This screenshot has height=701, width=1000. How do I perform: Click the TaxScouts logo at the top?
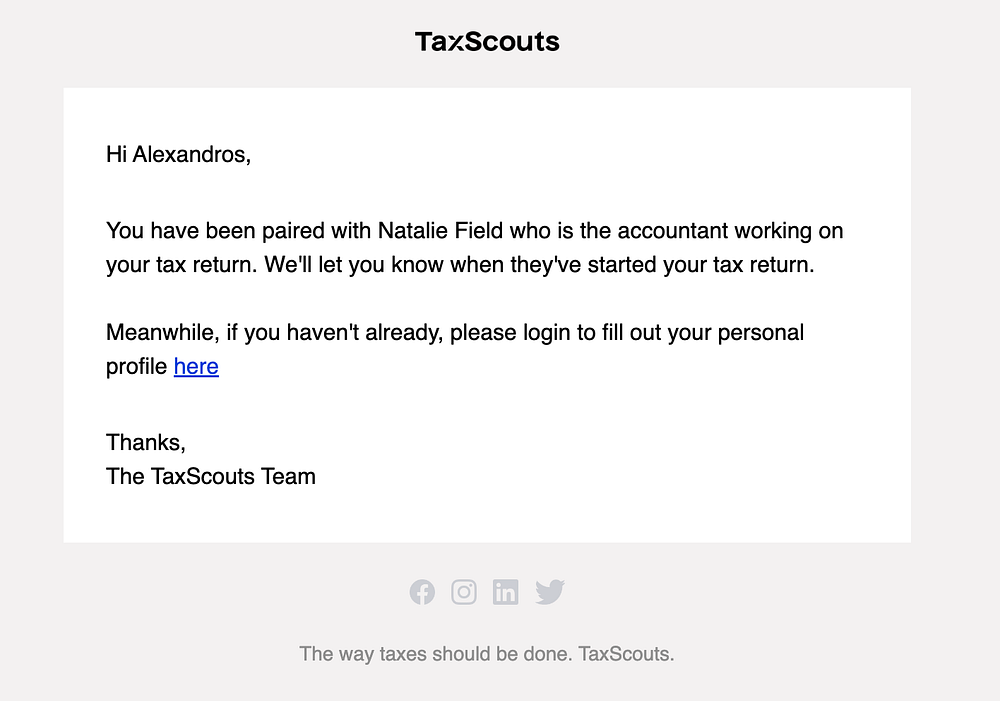(487, 42)
